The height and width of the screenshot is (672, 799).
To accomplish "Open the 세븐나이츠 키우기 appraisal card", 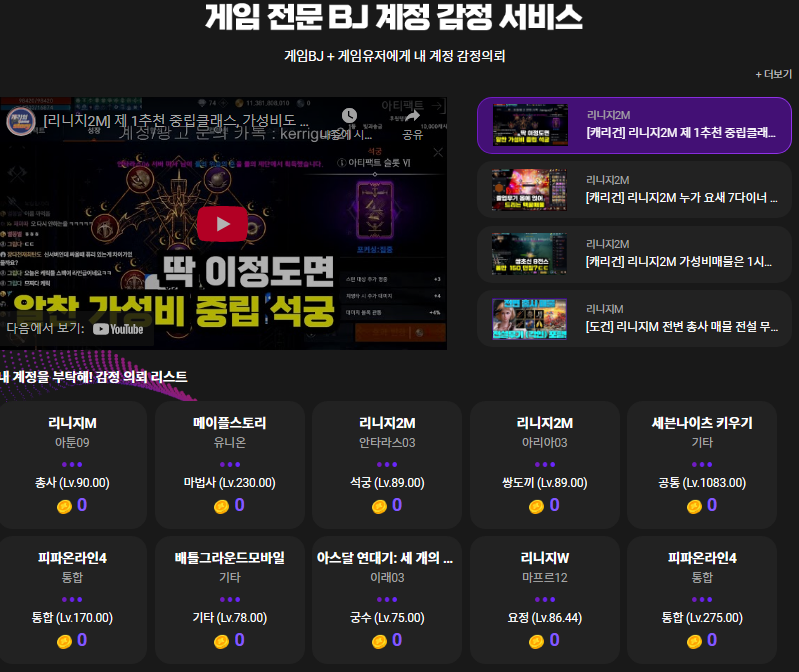I will [702, 465].
